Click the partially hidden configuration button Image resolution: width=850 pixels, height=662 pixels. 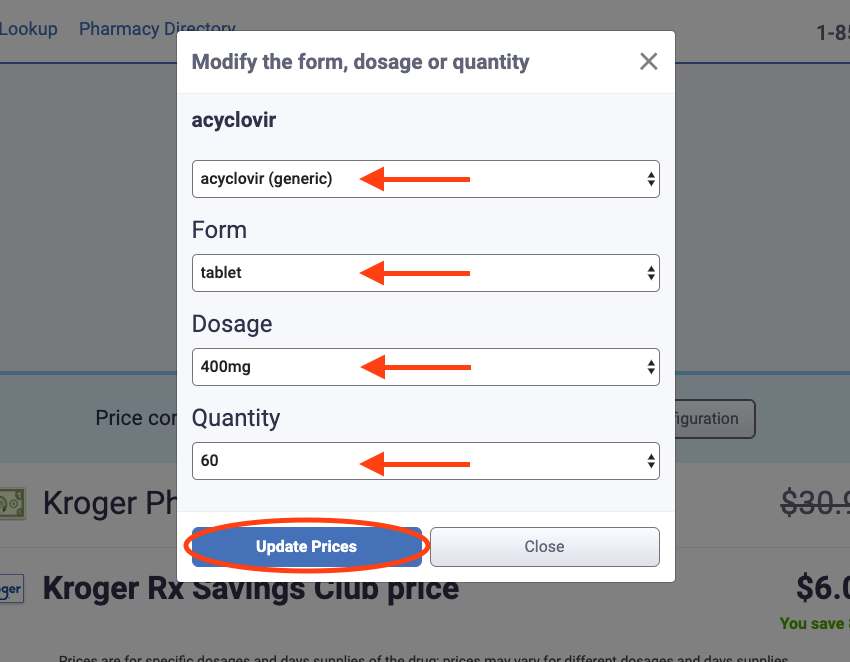pyautogui.click(x=714, y=419)
